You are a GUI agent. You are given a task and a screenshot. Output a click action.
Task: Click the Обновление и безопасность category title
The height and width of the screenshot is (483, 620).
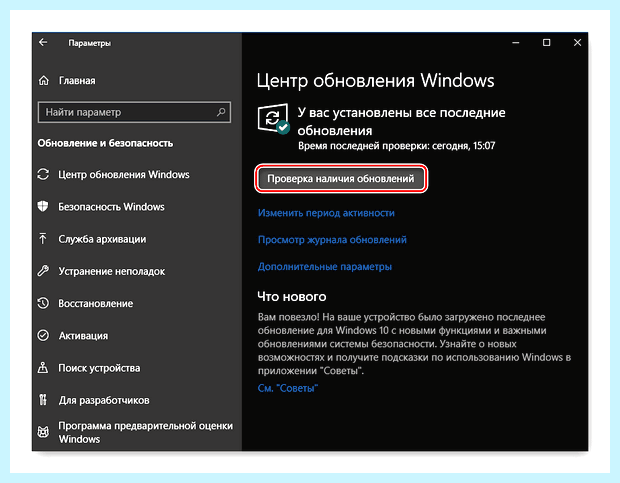[105, 143]
